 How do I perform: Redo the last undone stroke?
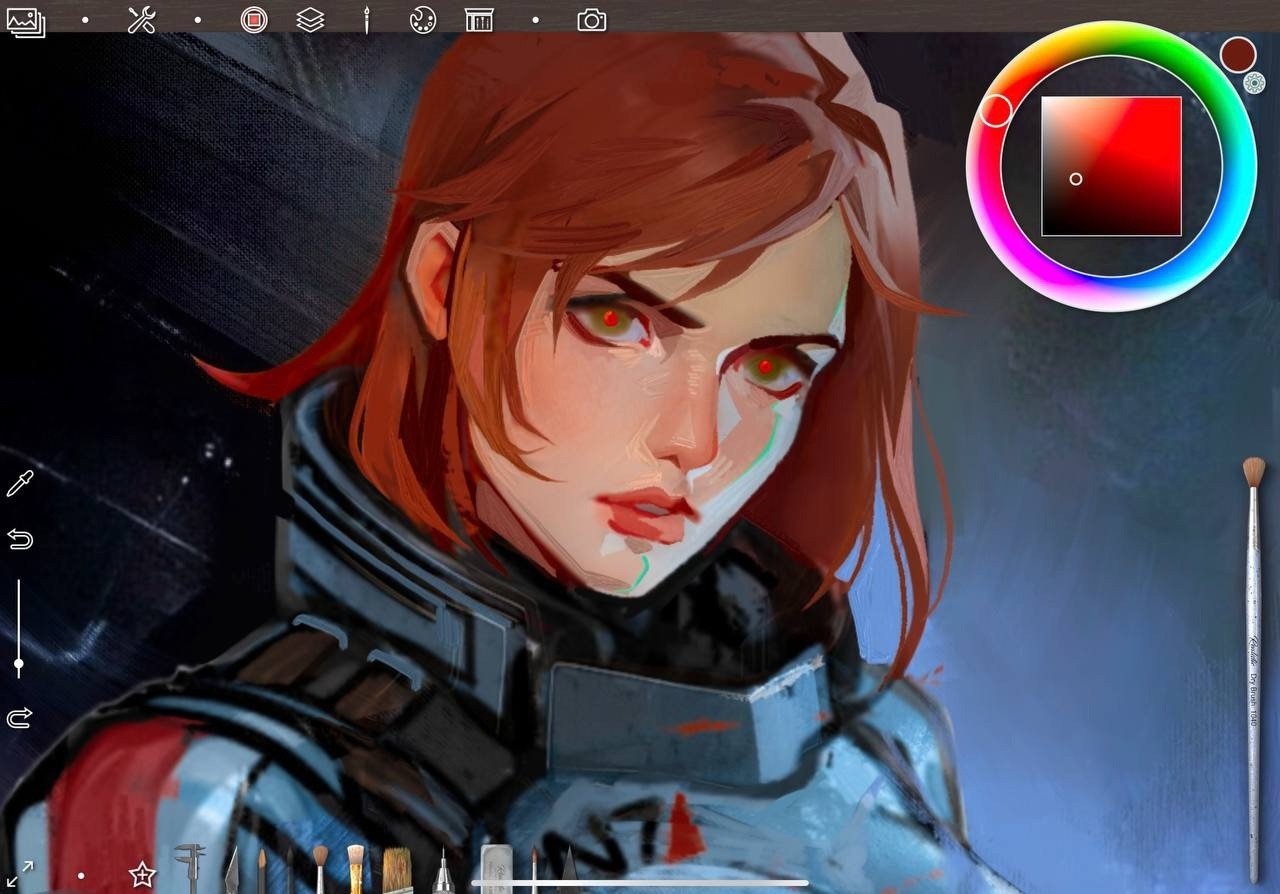point(20,718)
